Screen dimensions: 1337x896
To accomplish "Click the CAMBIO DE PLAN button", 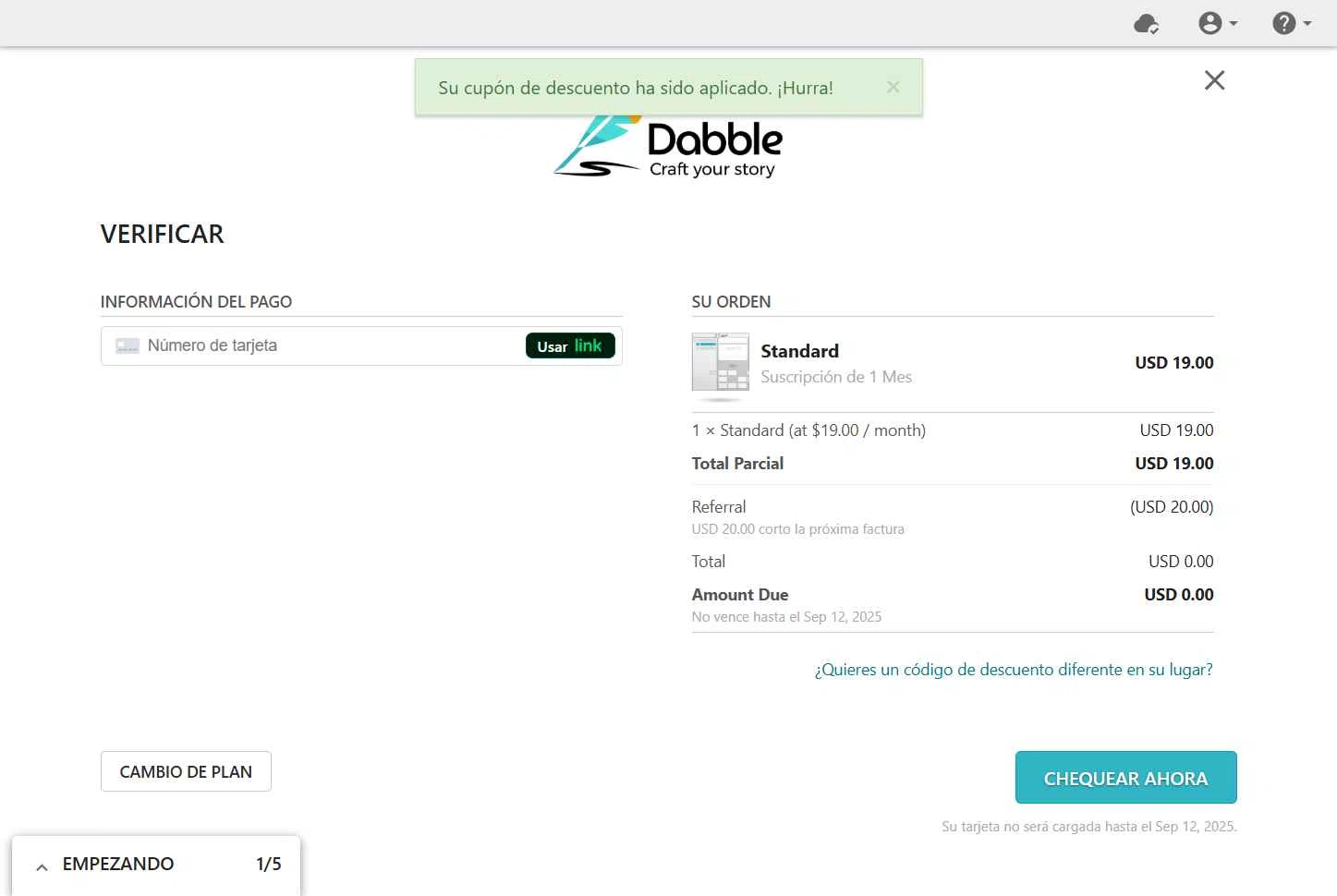I will 186,771.
